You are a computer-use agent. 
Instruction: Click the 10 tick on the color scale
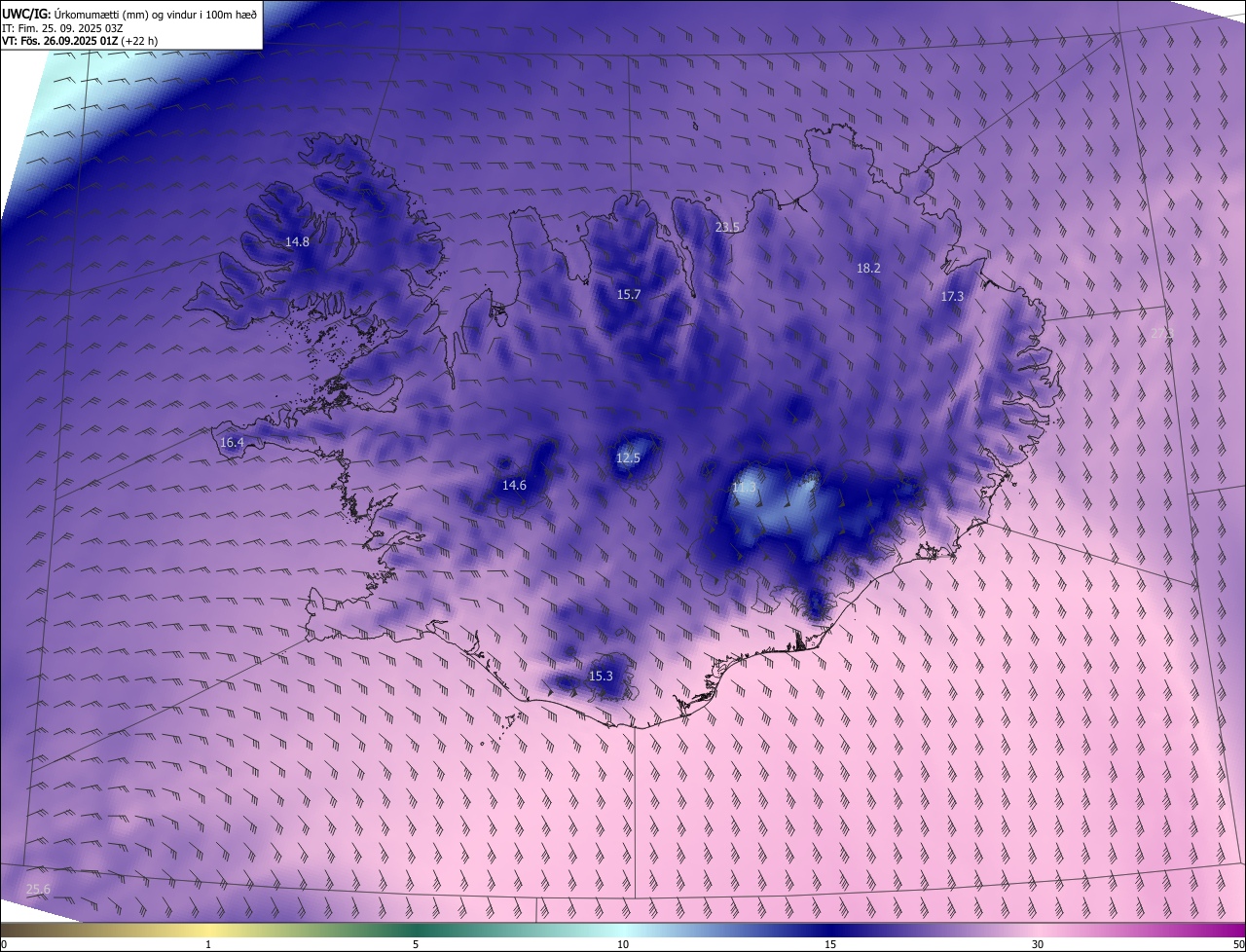[x=623, y=944]
